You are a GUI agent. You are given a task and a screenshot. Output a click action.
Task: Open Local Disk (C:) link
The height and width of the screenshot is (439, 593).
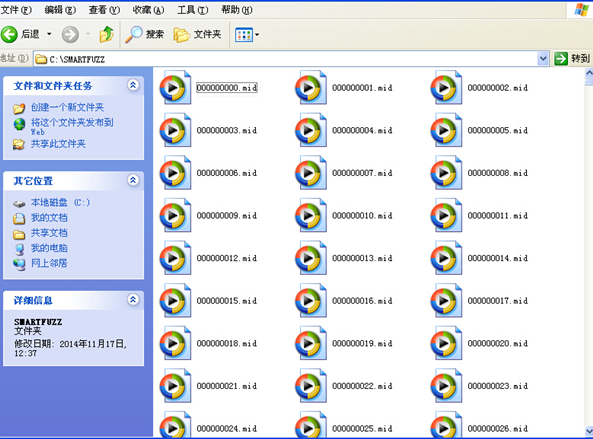[x=60, y=203]
